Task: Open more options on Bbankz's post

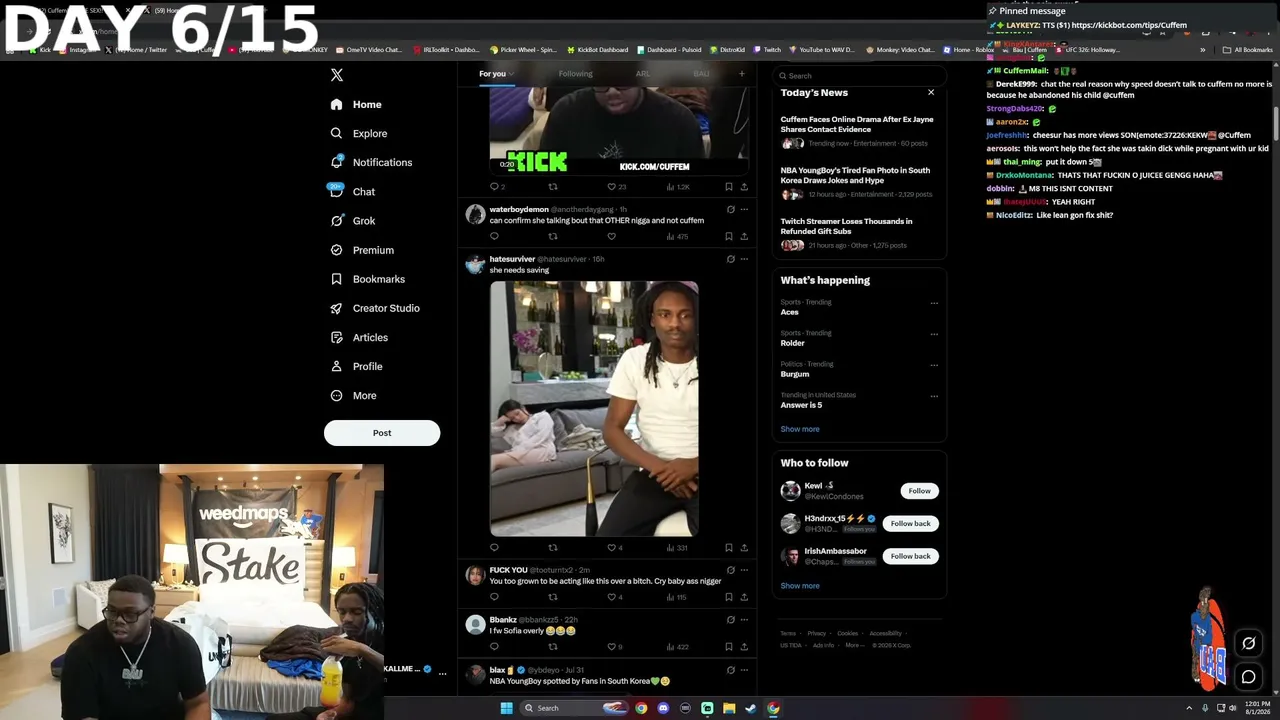Action: 744,620
